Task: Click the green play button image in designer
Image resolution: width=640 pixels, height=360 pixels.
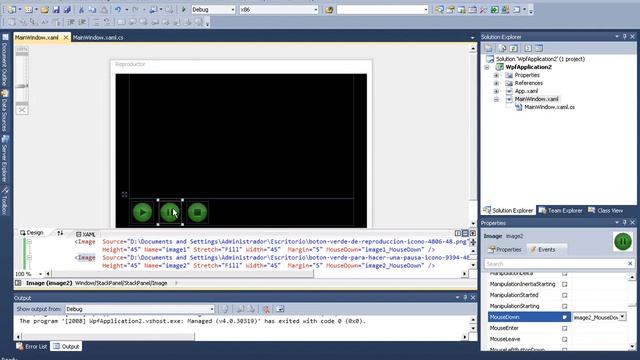Action: click(x=142, y=212)
